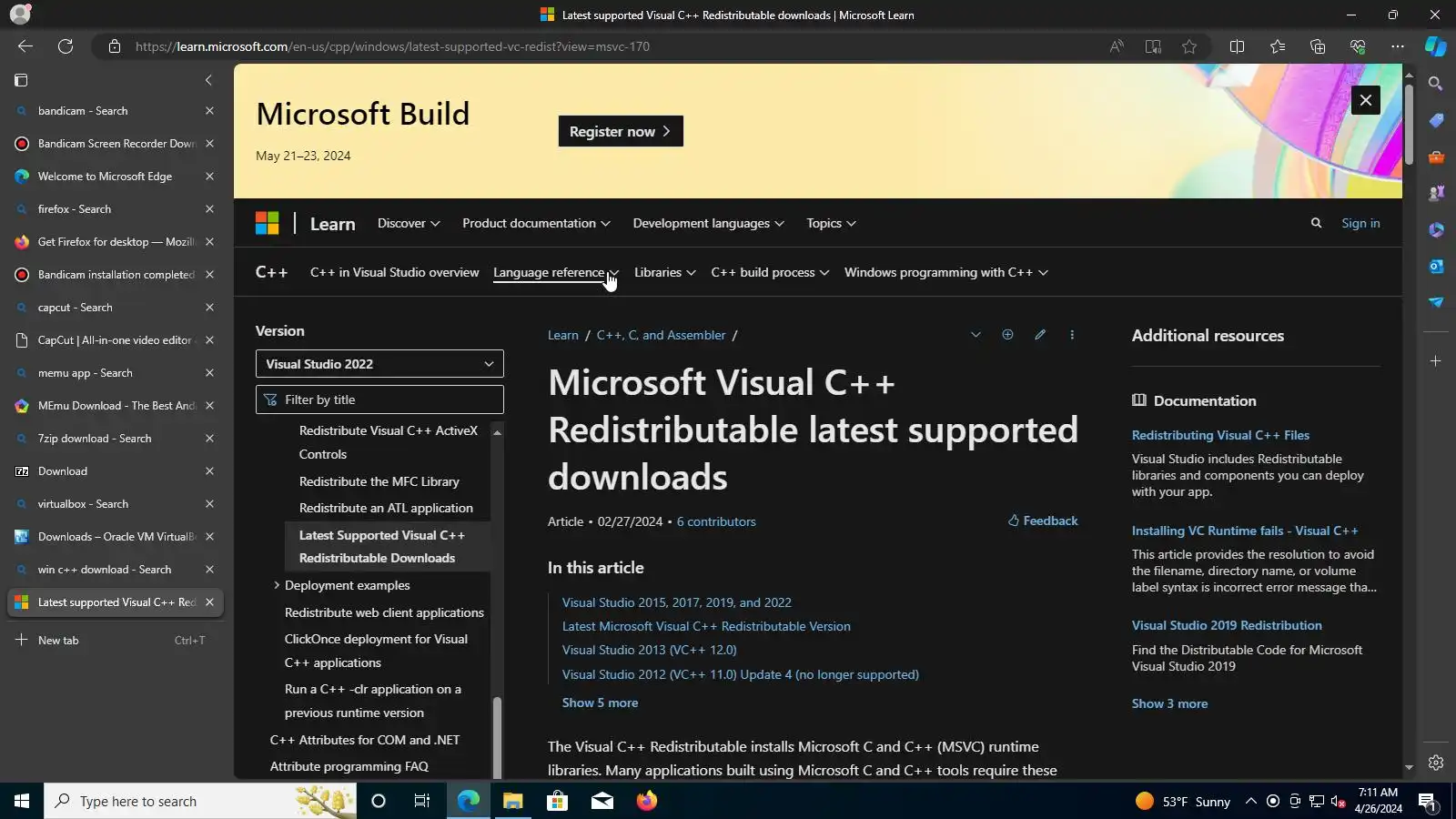
Task: View site information lock icon
Action: [x=115, y=46]
